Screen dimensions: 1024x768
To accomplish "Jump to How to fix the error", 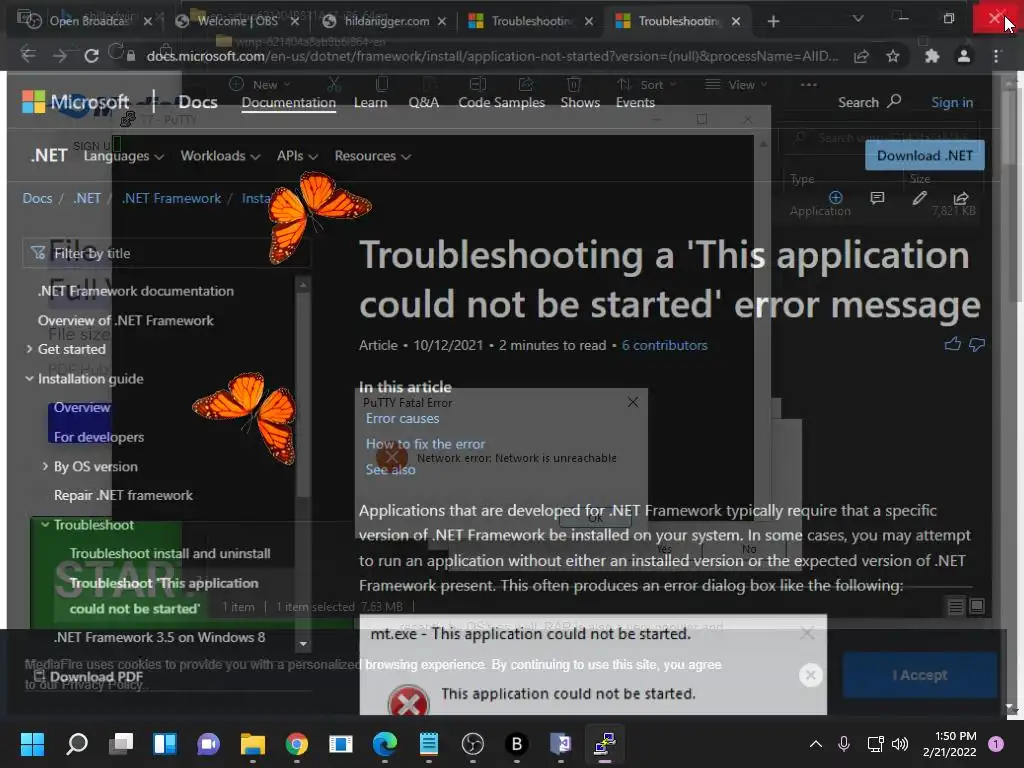I will click(425, 444).
